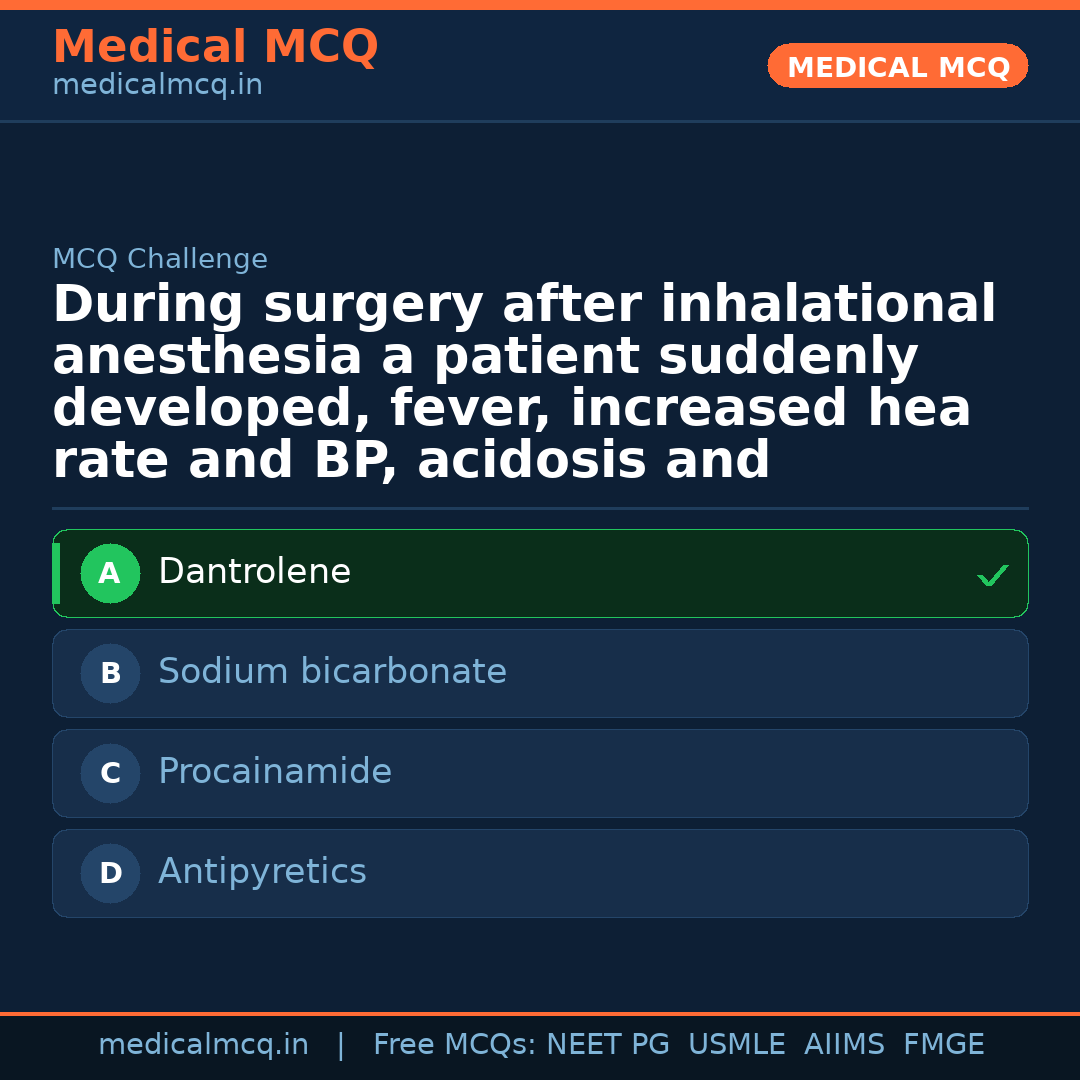Click the green A option circle
The height and width of the screenshot is (1080, 1080).
110,574
